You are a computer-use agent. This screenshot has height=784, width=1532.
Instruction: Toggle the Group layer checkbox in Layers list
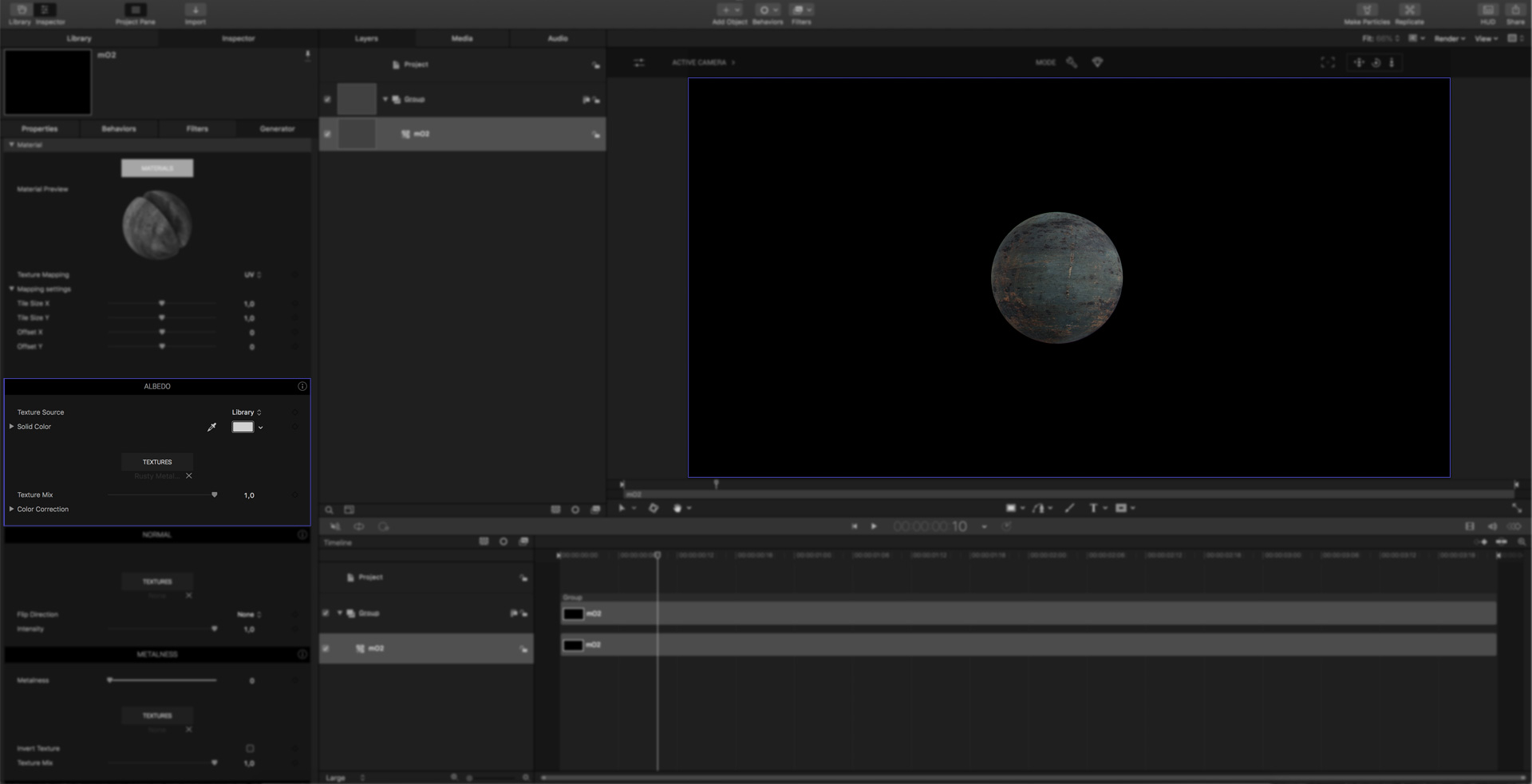[x=327, y=100]
